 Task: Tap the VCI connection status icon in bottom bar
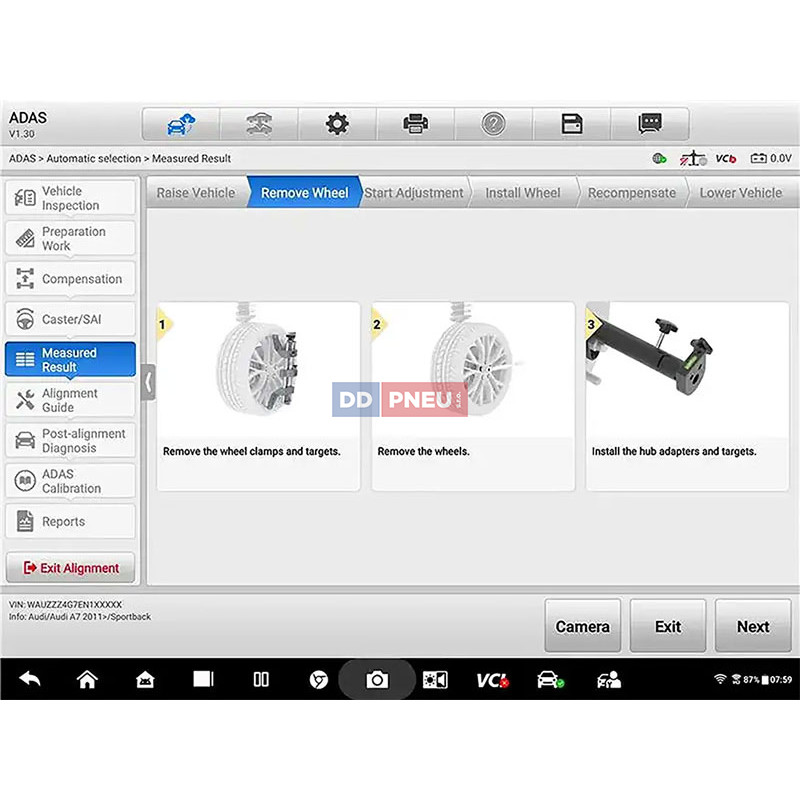(x=492, y=680)
